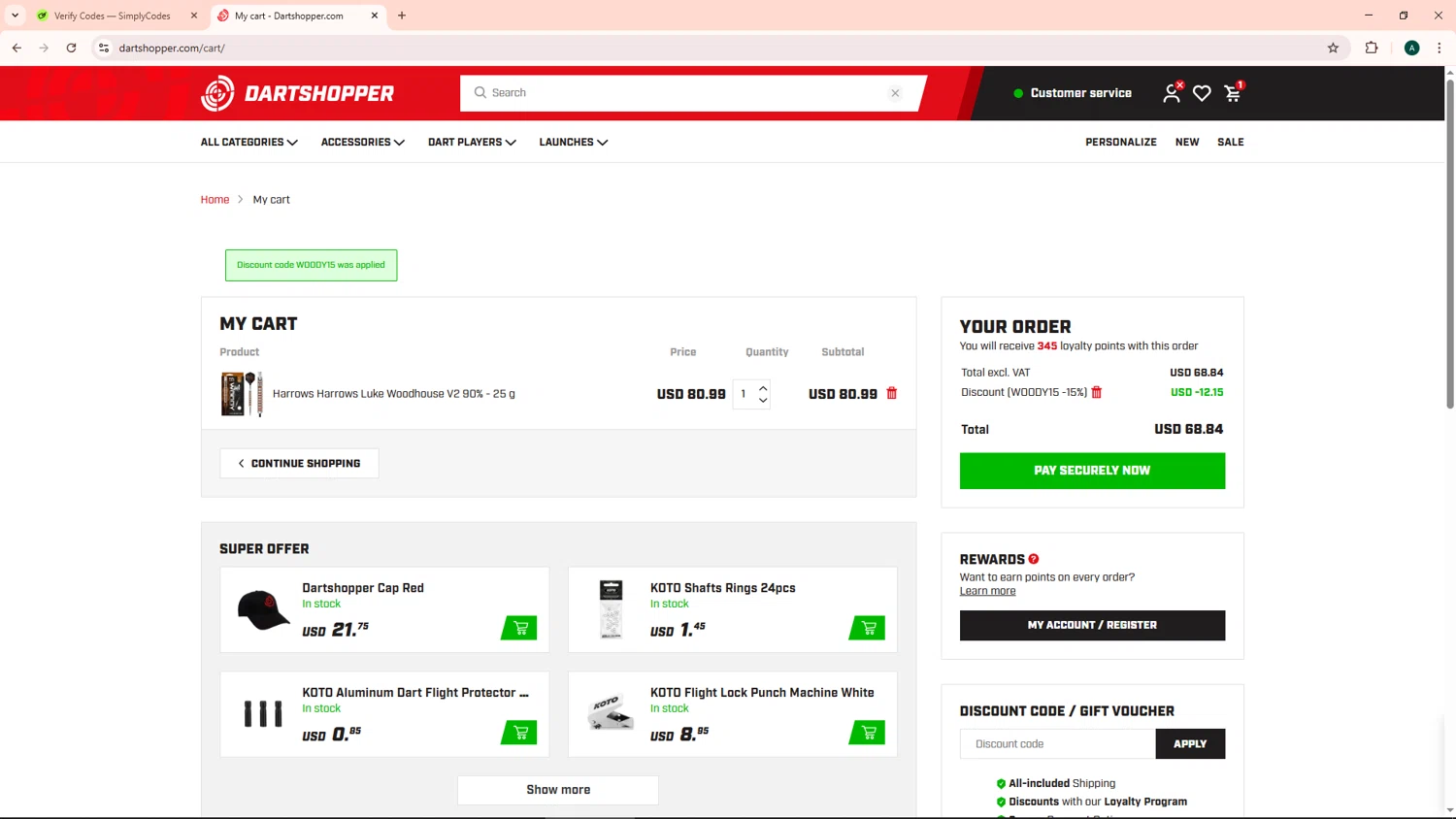Add KOTO Aluminum Dart Flight Protector to cart
Screen dimensions: 1456x819
click(x=519, y=733)
